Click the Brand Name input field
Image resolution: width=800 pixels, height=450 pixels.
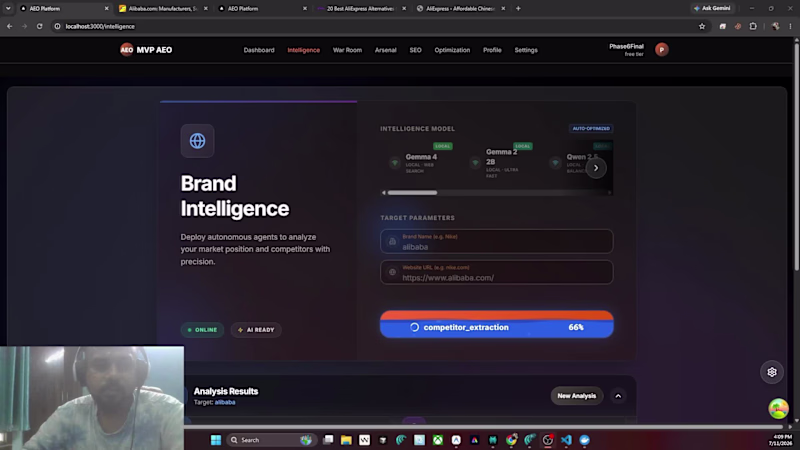(x=496, y=241)
